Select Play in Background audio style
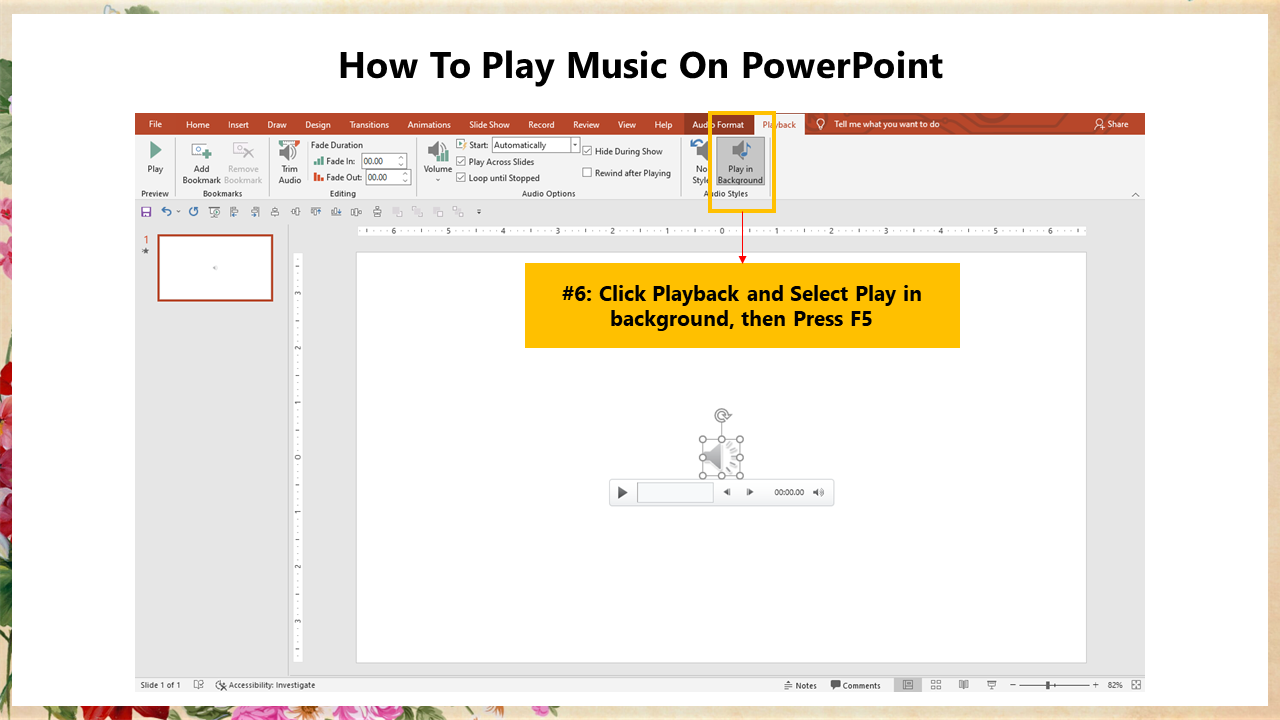This screenshot has width=1280, height=720. click(x=741, y=162)
